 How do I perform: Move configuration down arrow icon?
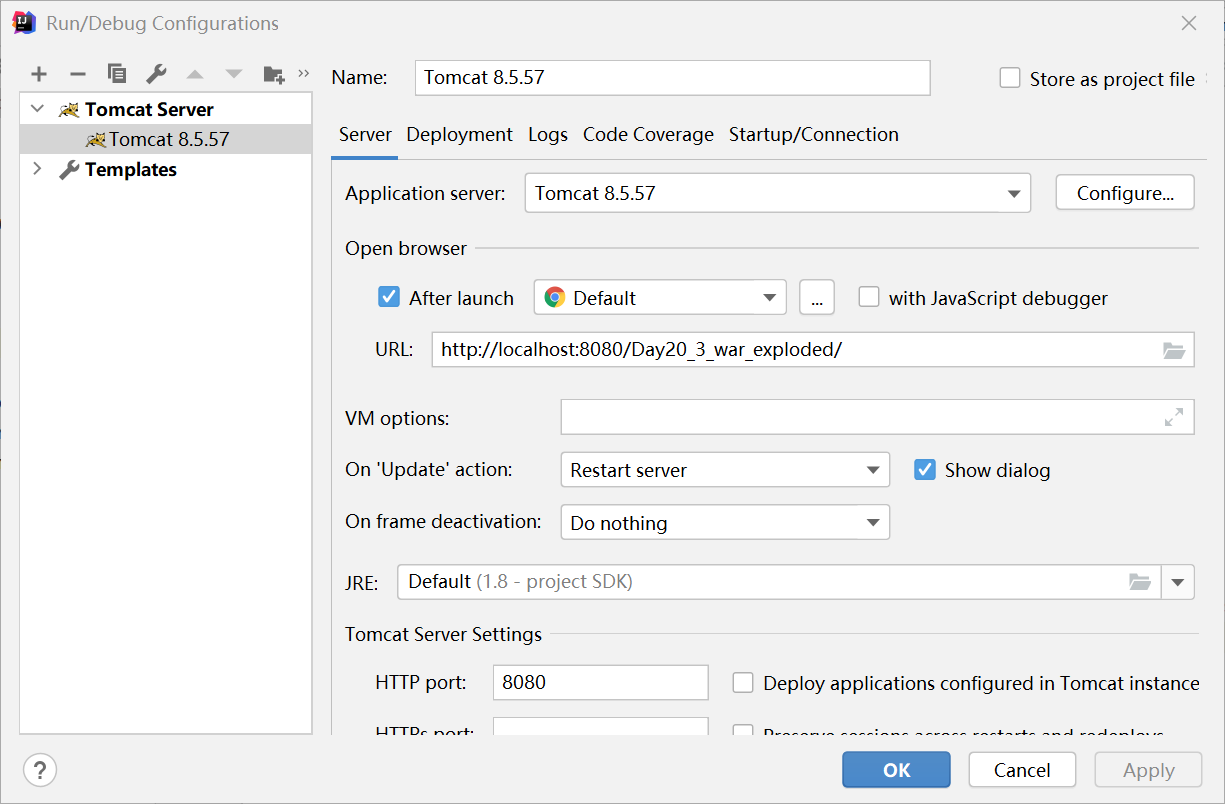tap(234, 74)
